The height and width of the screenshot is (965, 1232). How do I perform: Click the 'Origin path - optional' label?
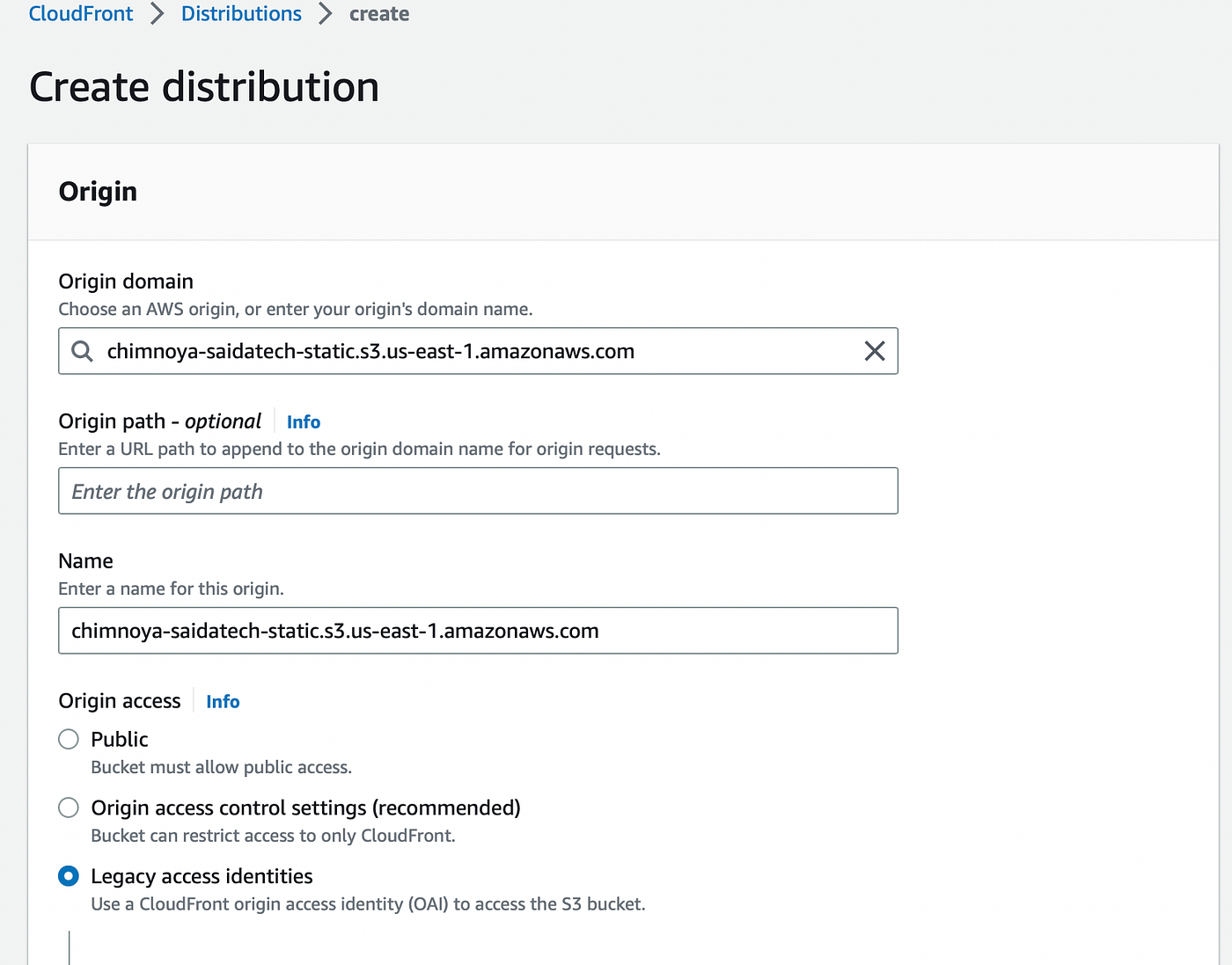click(x=159, y=421)
